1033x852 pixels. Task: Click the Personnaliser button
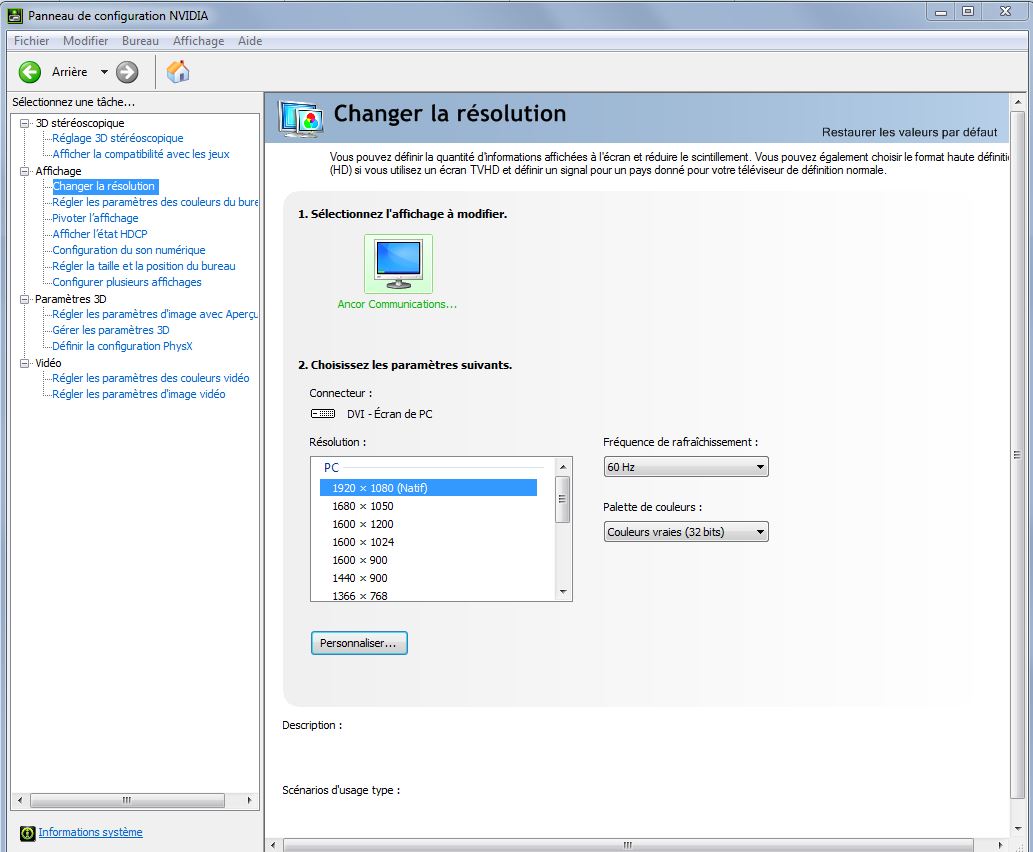(359, 643)
